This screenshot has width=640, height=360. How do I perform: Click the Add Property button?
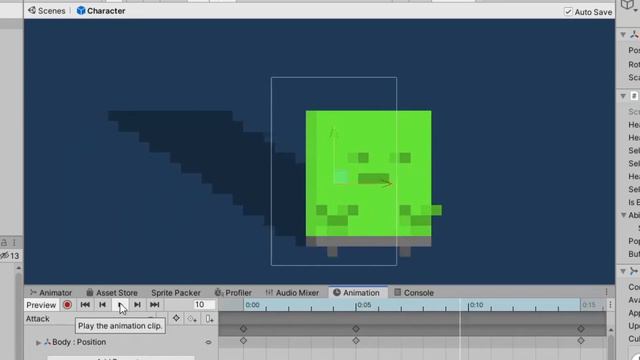point(121,358)
